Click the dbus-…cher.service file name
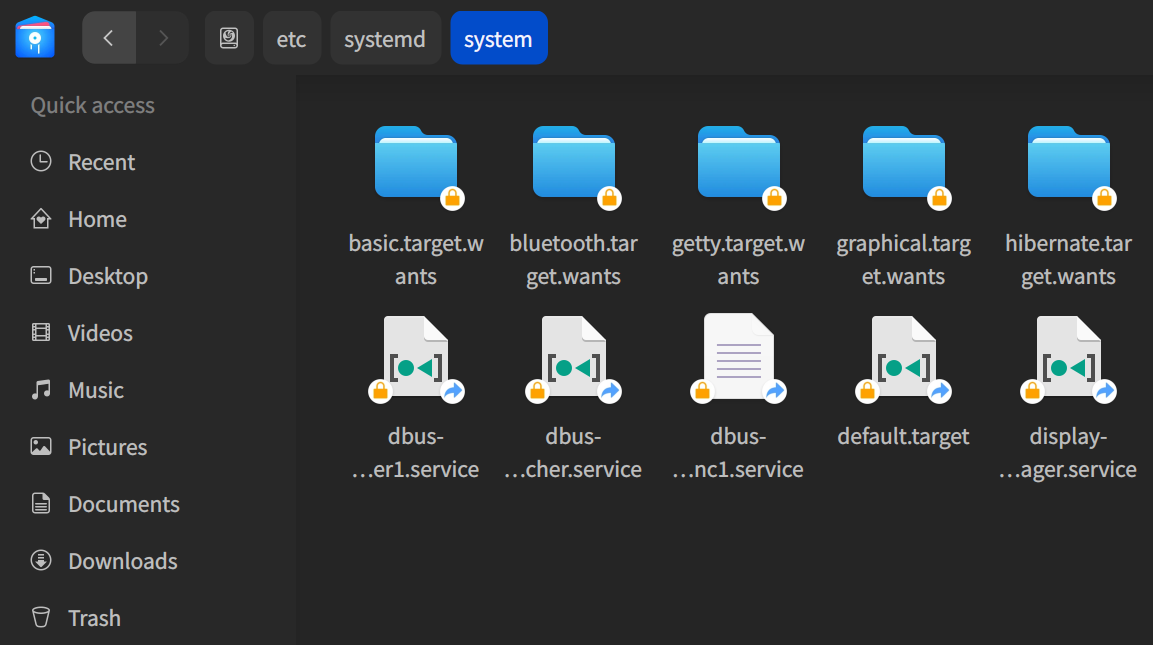The width and height of the screenshot is (1153, 645). (x=573, y=452)
